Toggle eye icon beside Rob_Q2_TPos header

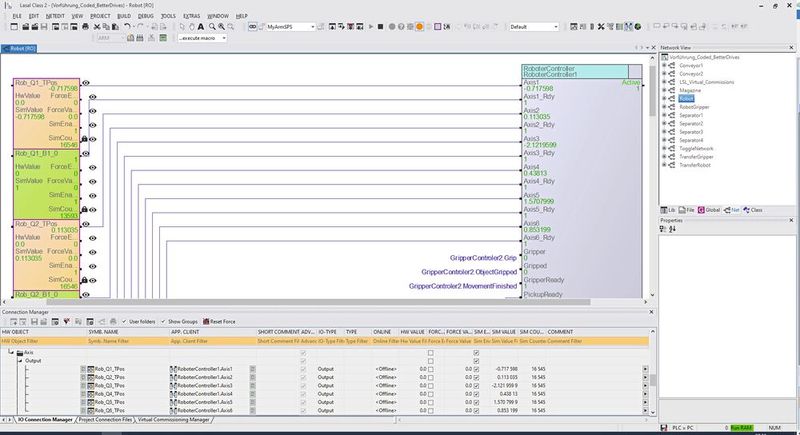pos(86,224)
